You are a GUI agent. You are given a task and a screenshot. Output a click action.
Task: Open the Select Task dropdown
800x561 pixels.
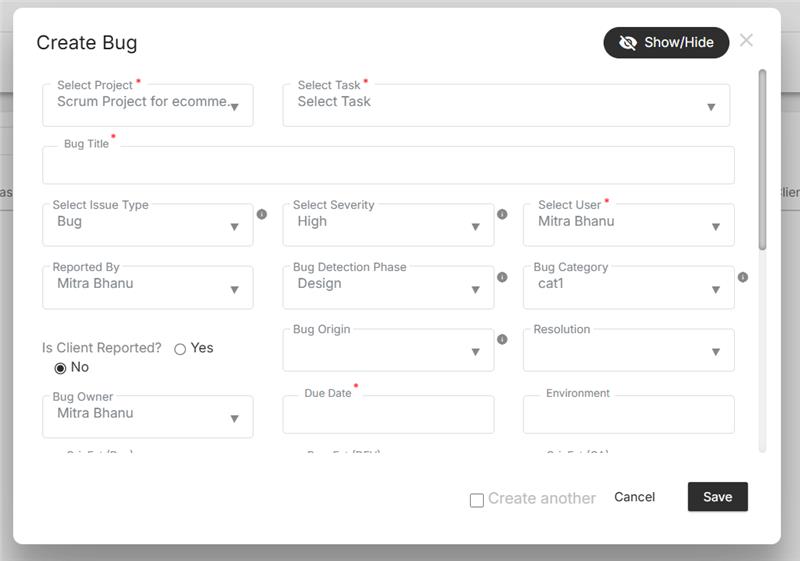pyautogui.click(x=506, y=105)
